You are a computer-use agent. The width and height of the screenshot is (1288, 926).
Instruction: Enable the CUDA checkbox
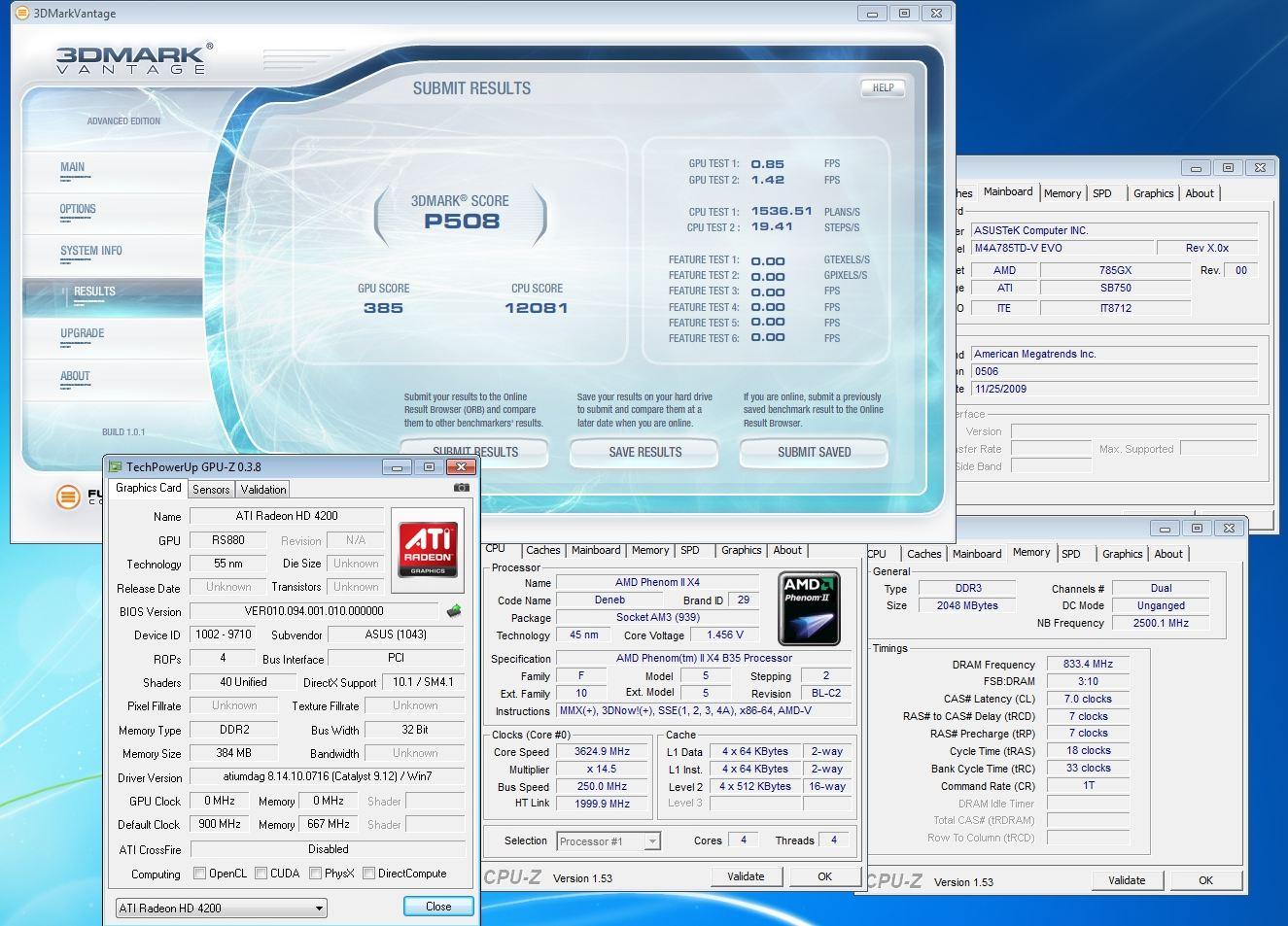pos(261,874)
